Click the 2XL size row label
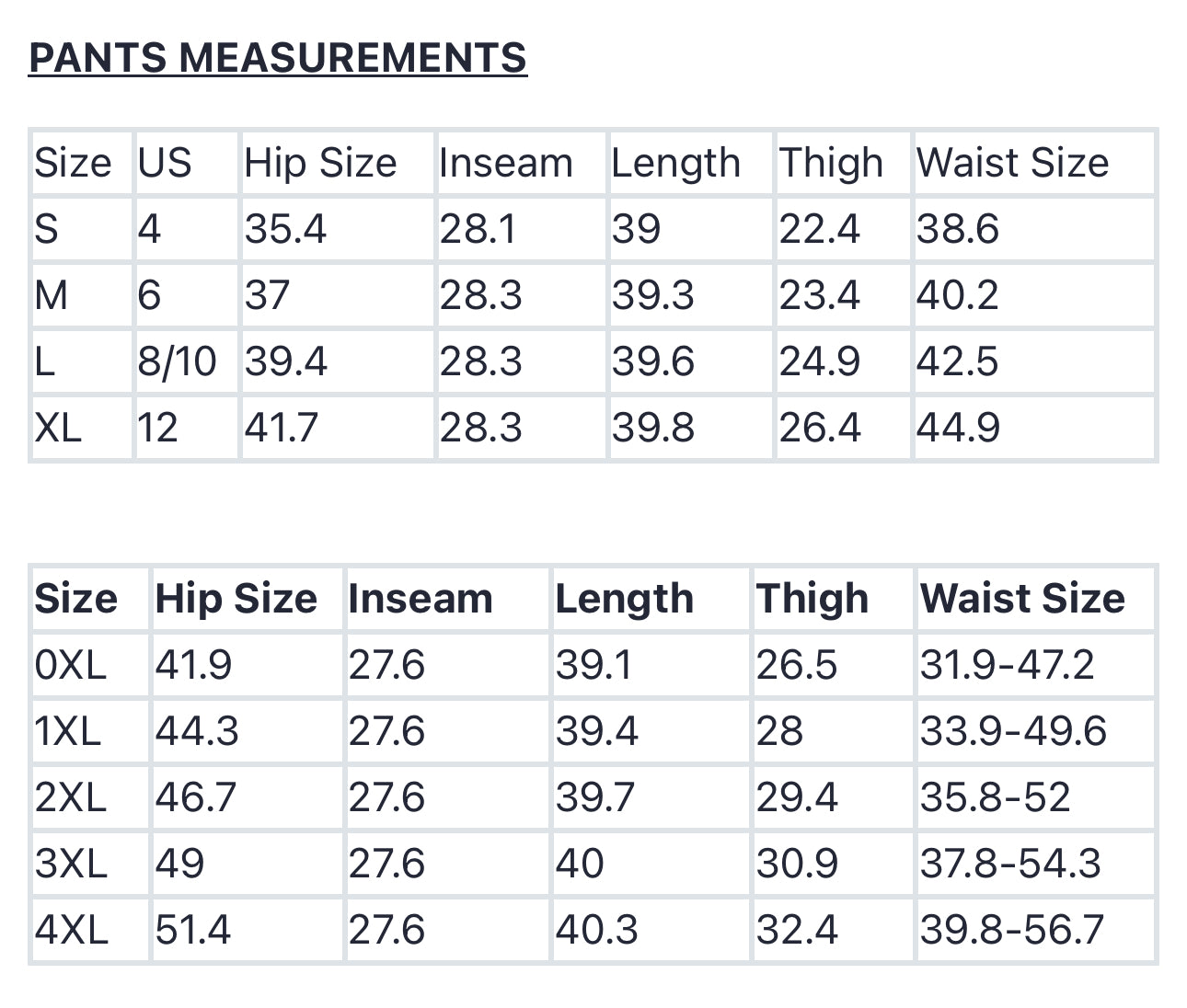 pos(71,797)
